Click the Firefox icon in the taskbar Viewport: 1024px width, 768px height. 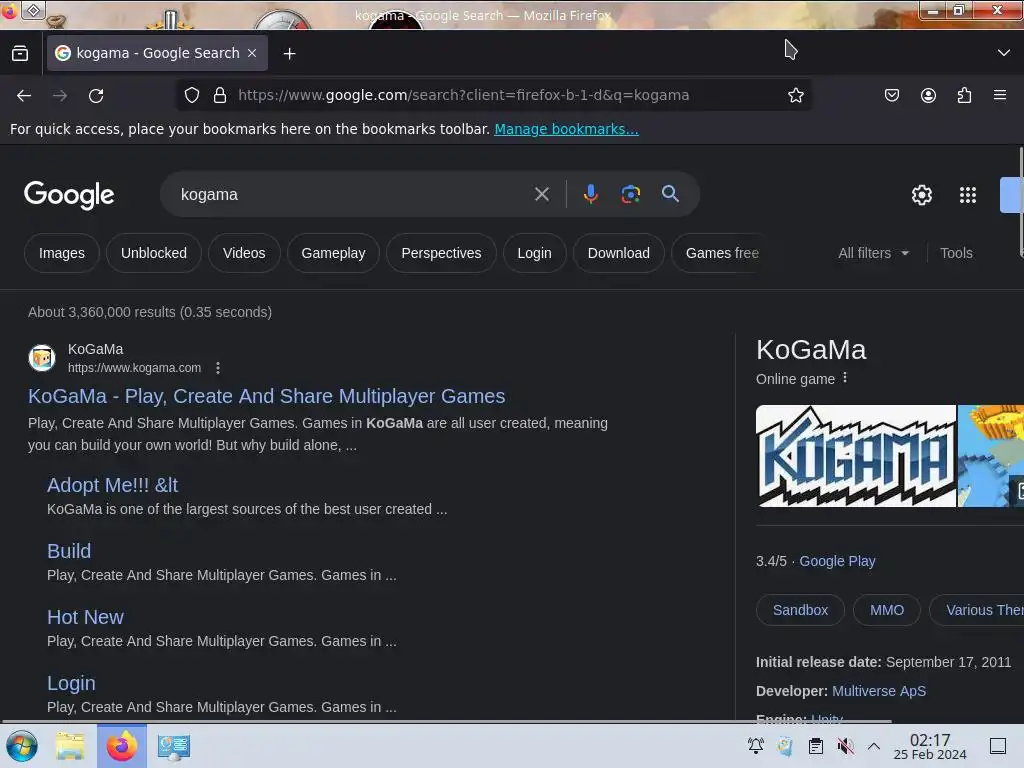click(122, 746)
